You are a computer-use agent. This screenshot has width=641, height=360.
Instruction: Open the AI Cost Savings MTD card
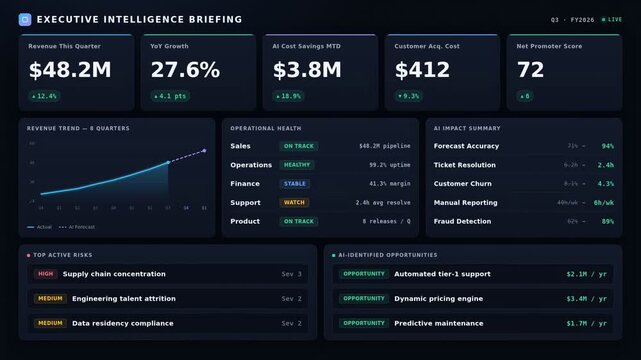click(320, 72)
